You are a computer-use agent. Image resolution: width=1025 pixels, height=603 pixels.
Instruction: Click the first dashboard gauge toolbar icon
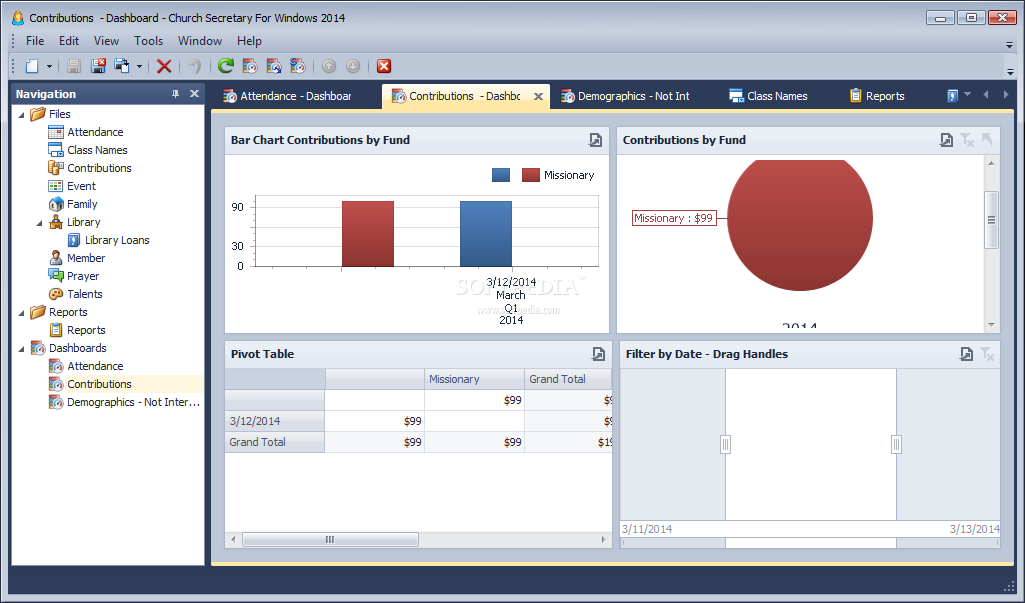pos(250,66)
